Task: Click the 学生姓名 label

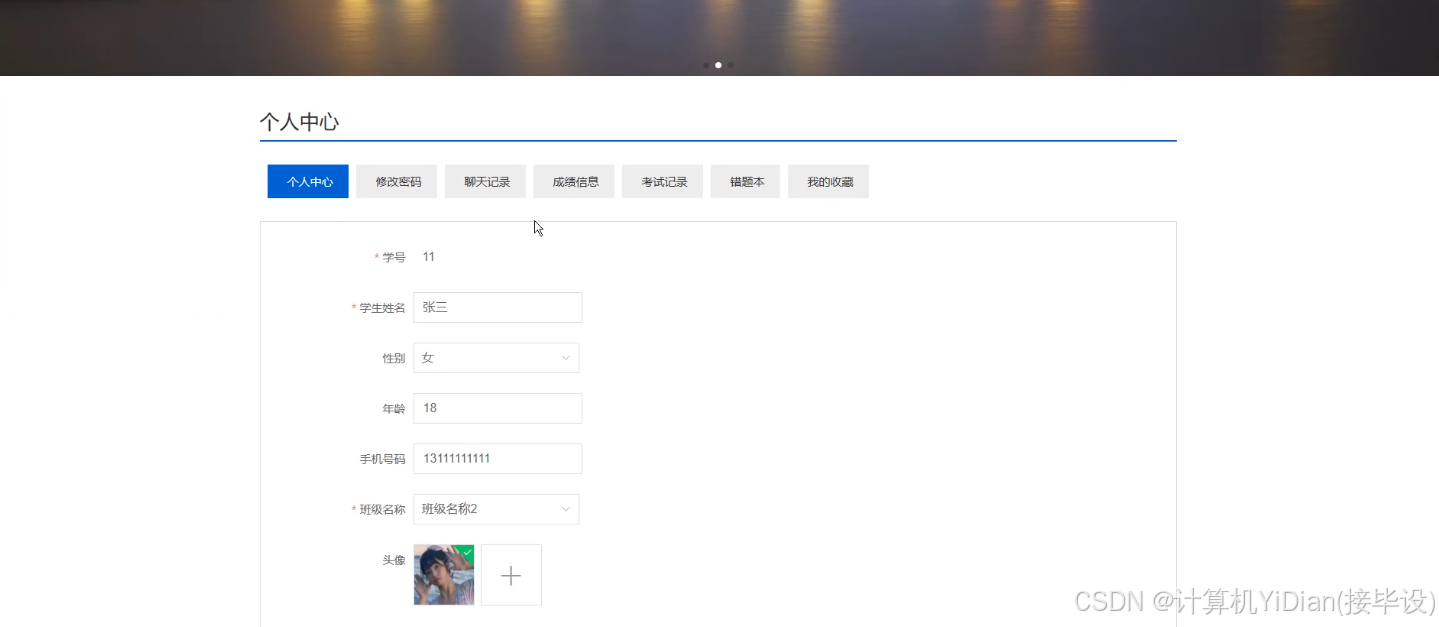Action: [x=382, y=308]
